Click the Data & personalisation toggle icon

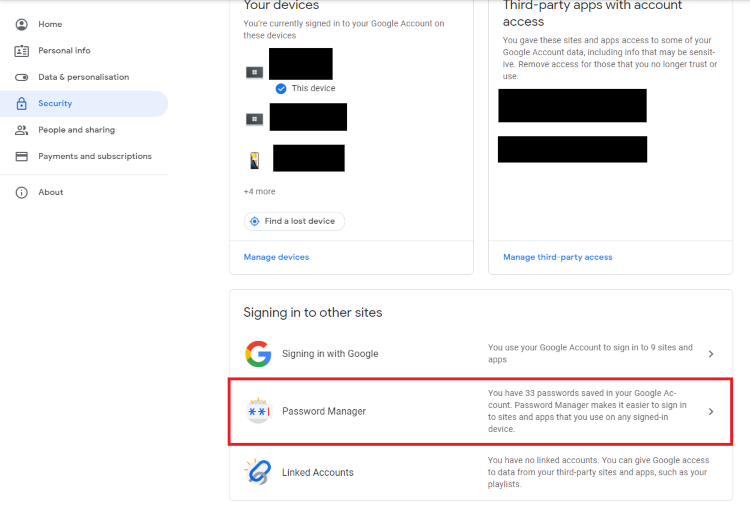(x=21, y=77)
